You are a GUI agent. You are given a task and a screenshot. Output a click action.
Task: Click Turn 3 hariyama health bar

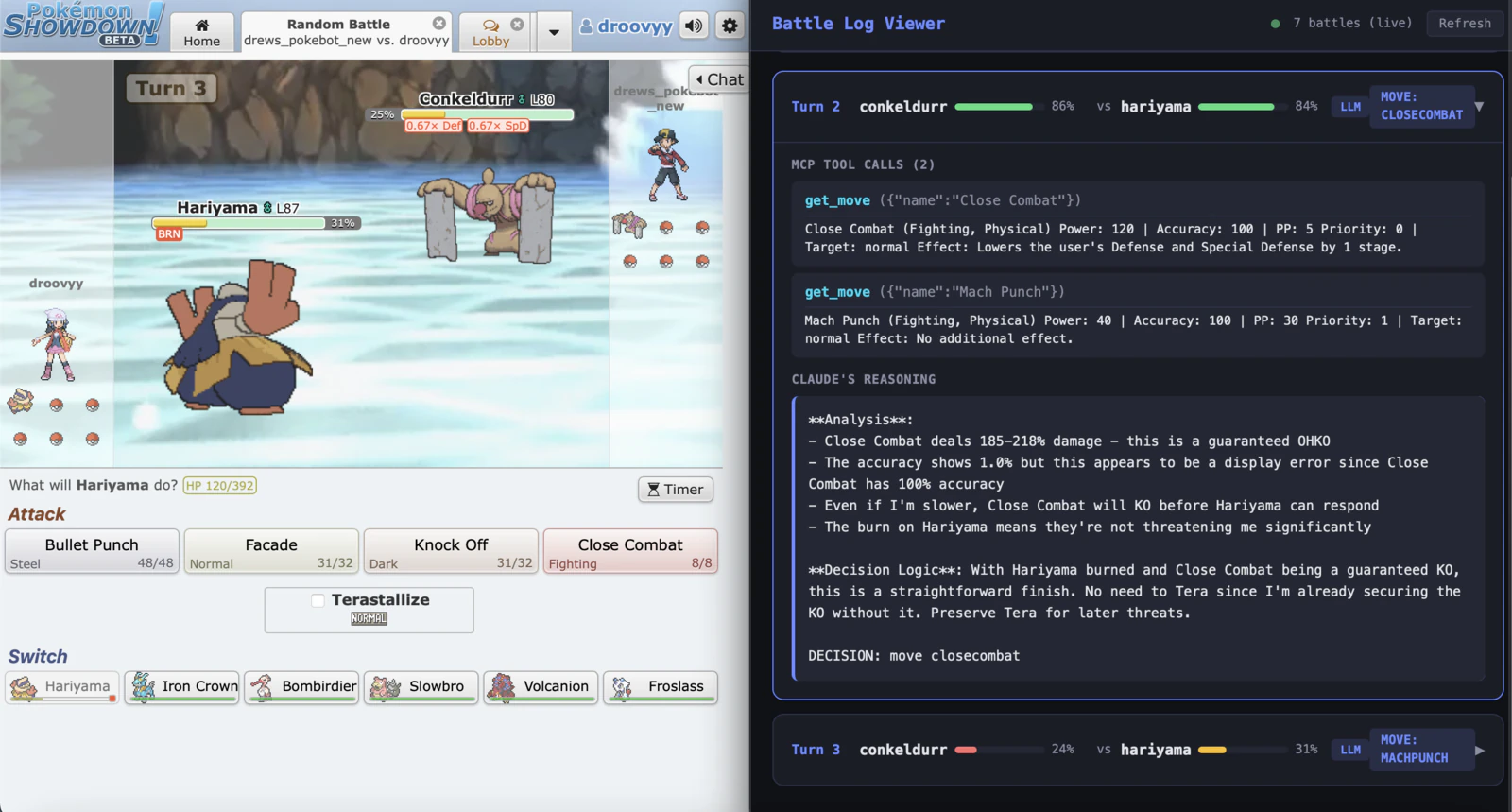pyautogui.click(x=1243, y=750)
